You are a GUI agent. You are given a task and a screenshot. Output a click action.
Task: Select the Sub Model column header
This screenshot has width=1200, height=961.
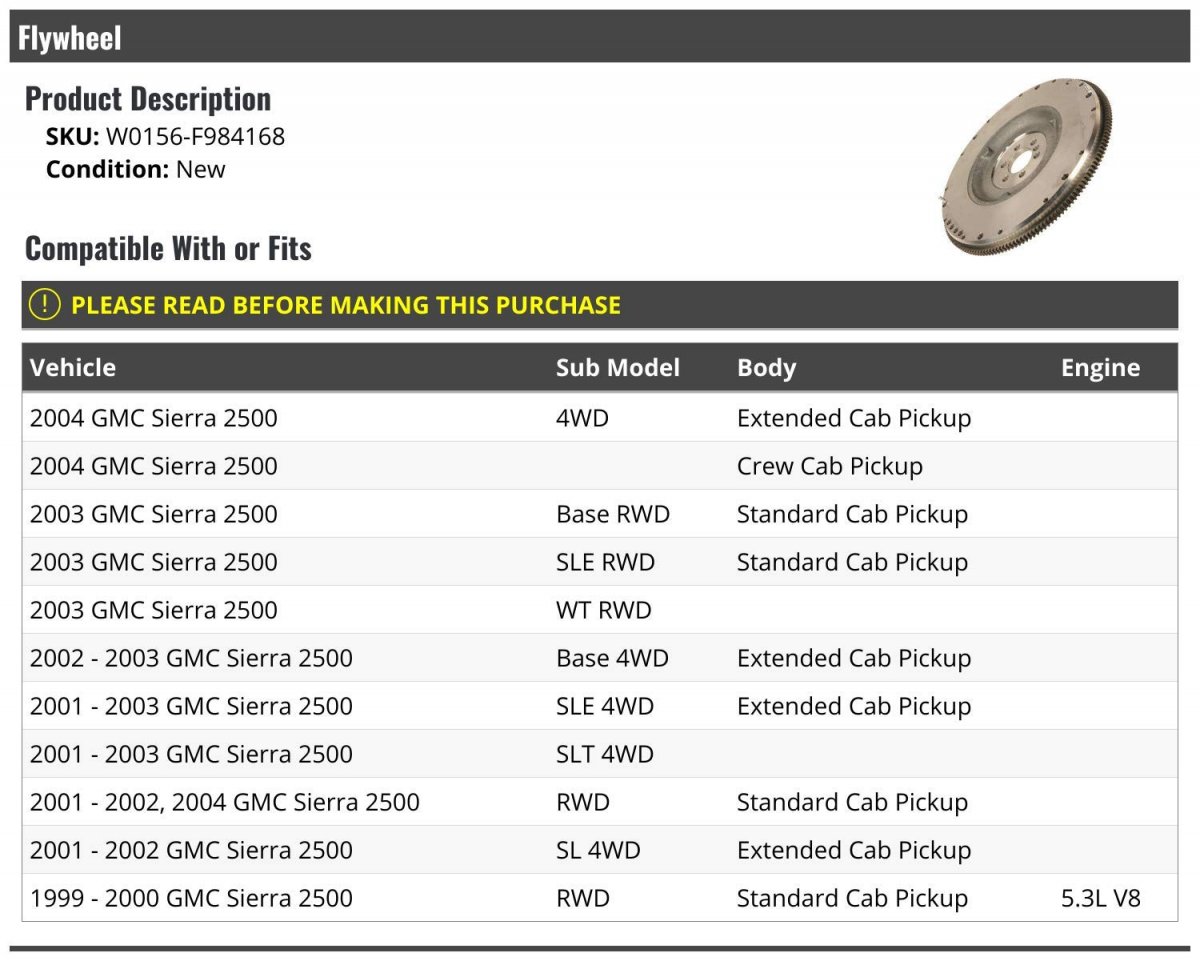pyautogui.click(x=617, y=367)
